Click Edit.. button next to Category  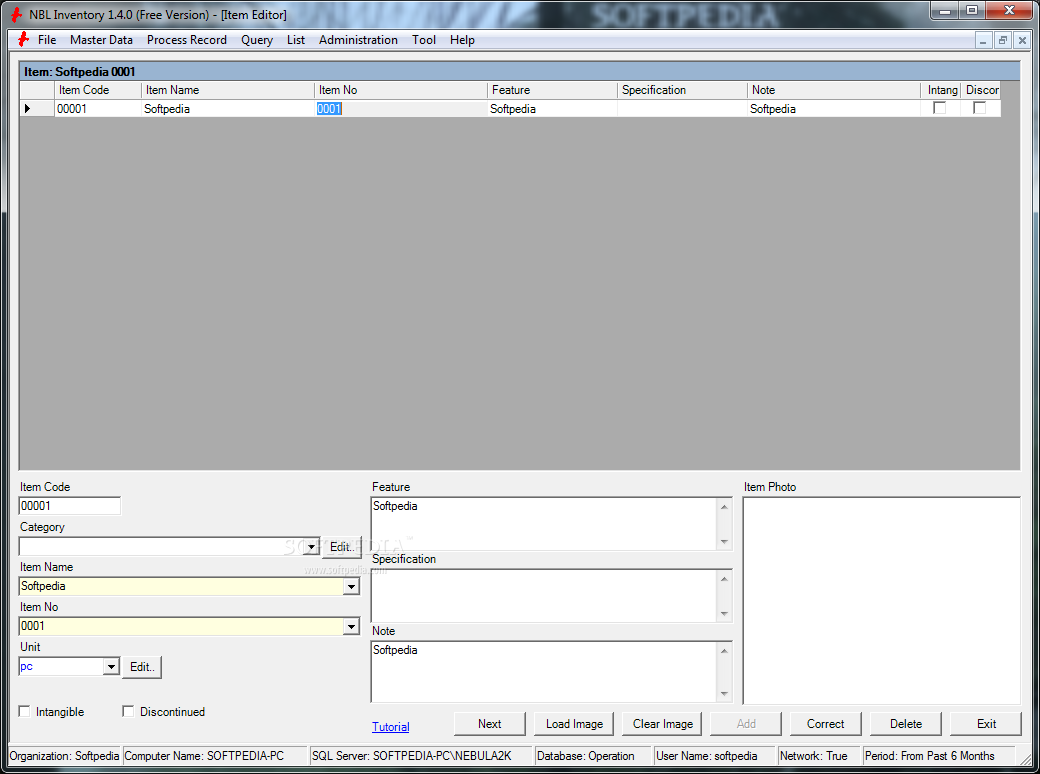(342, 547)
